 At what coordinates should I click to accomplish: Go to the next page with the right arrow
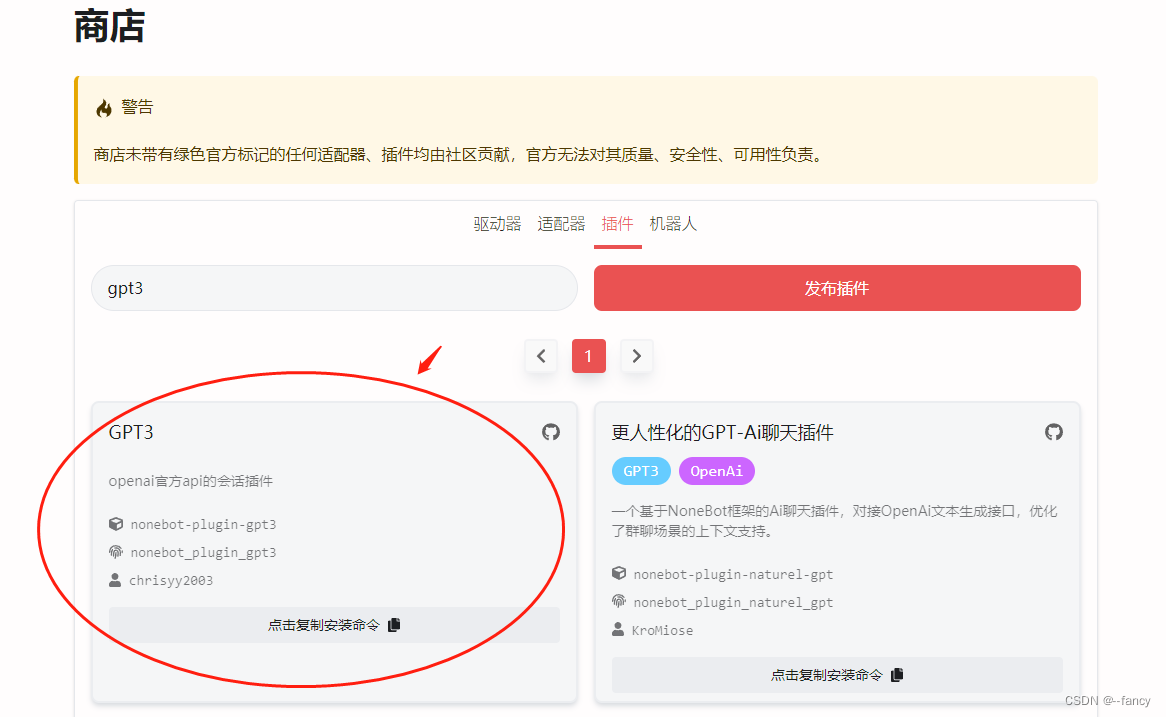pyautogui.click(x=636, y=355)
